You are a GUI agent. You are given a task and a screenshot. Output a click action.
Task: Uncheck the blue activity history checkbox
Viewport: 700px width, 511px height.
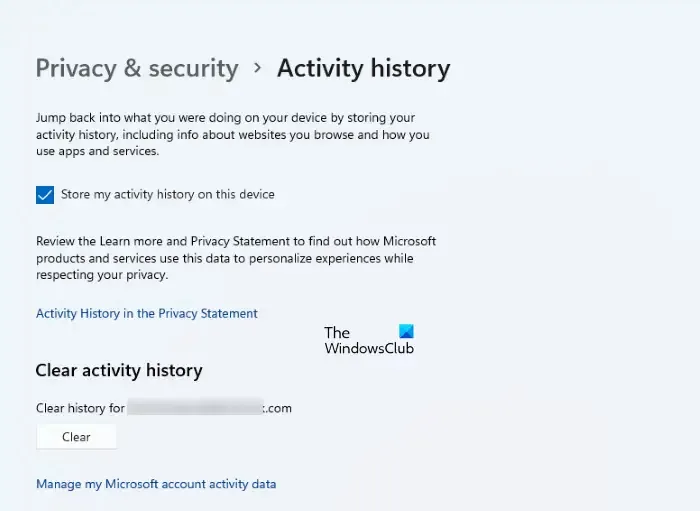pyautogui.click(x=45, y=195)
